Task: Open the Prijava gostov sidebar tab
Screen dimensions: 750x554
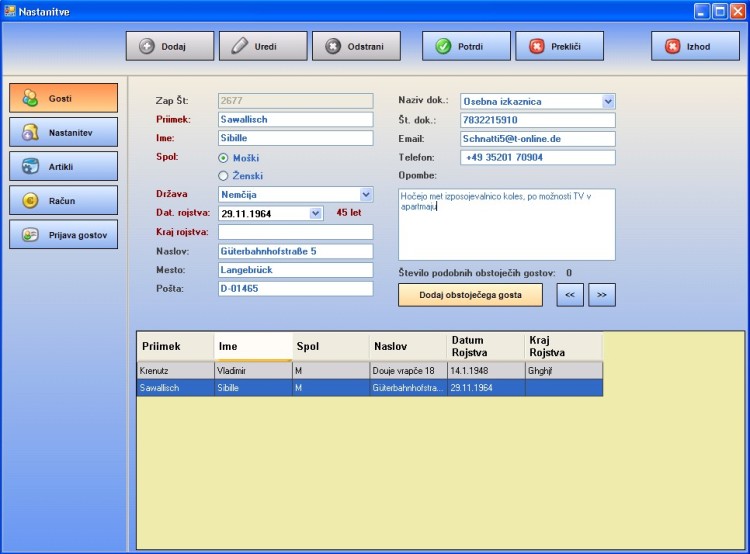Action: [63, 234]
